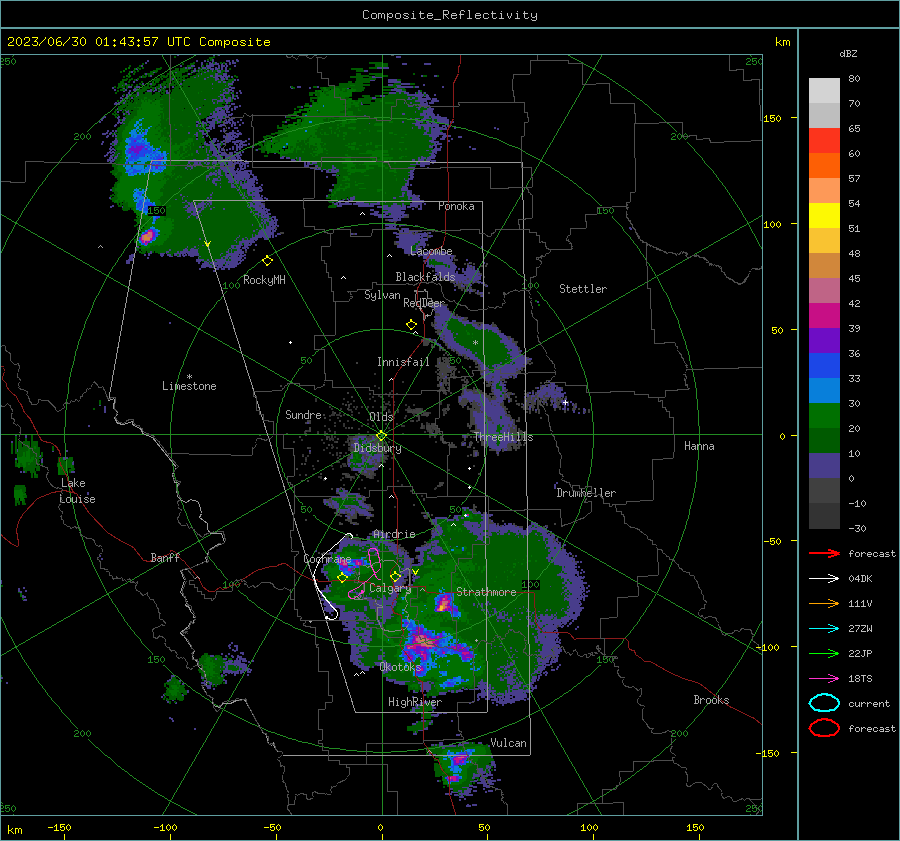Click the dBZ legend heading
This screenshot has width=900, height=841.
point(848,53)
